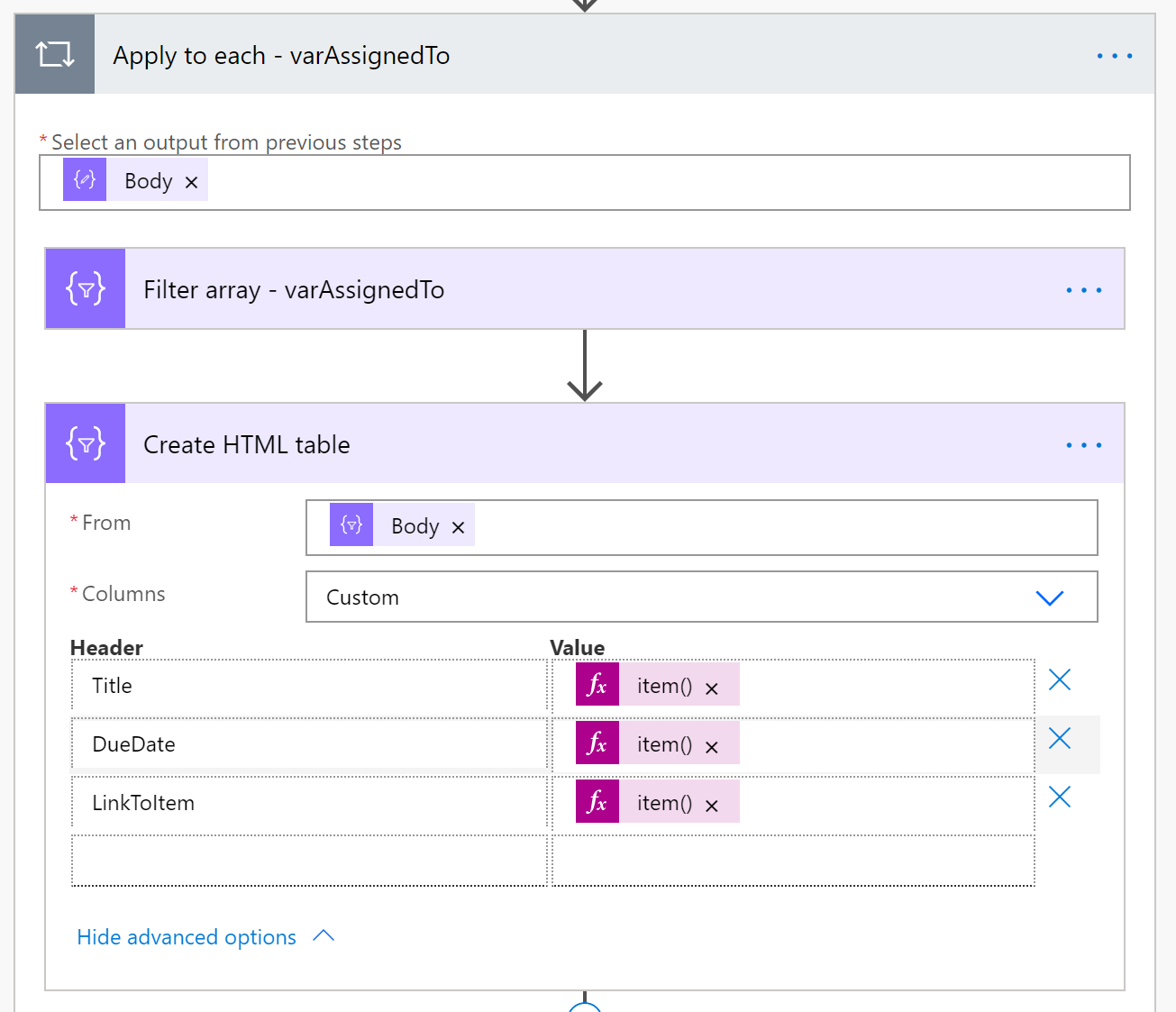Open the Filter array ellipsis menu
This screenshot has width=1176, height=1012.
coord(1083,289)
